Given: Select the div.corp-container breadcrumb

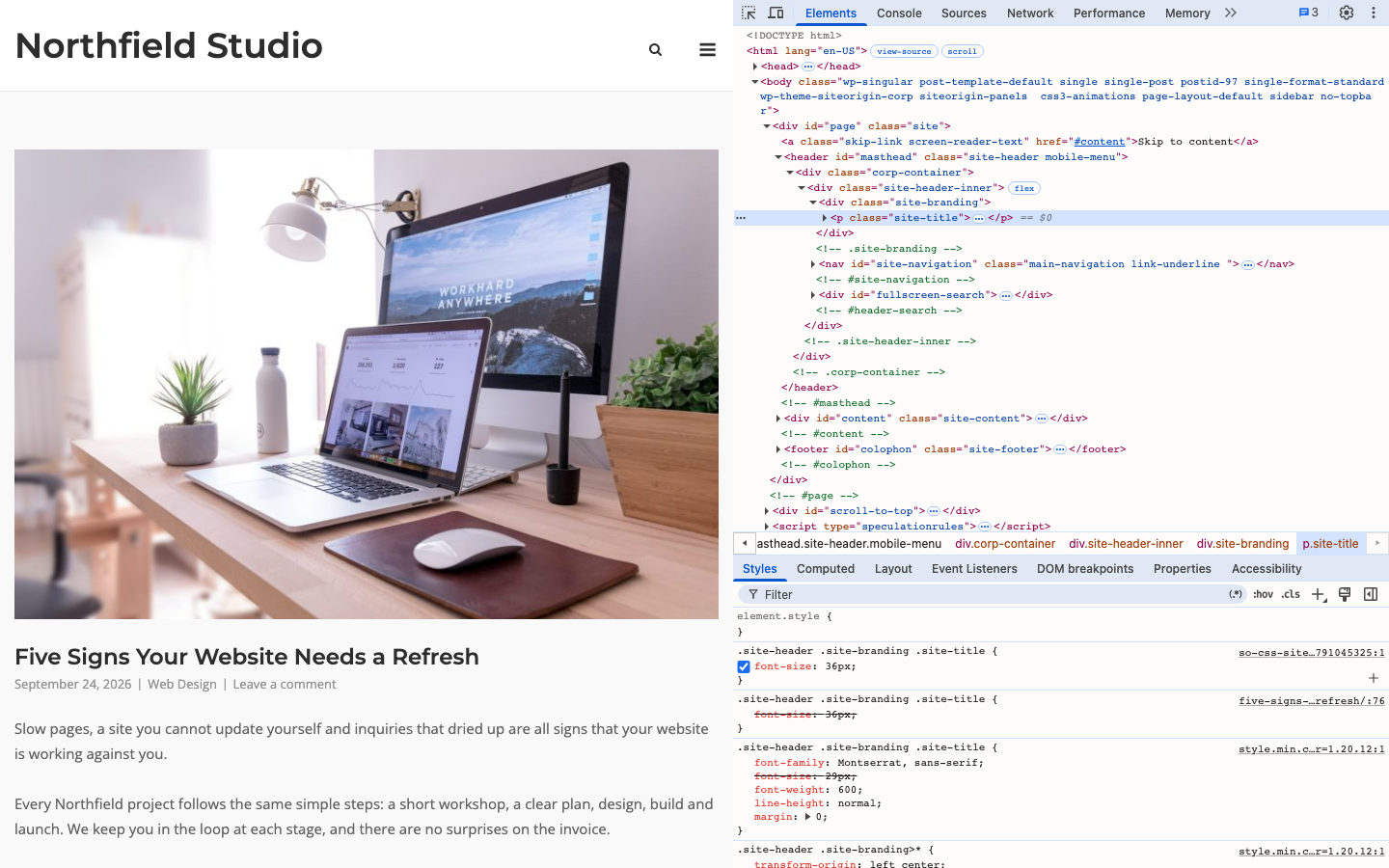Looking at the screenshot, I should pyautogui.click(x=1005, y=544).
